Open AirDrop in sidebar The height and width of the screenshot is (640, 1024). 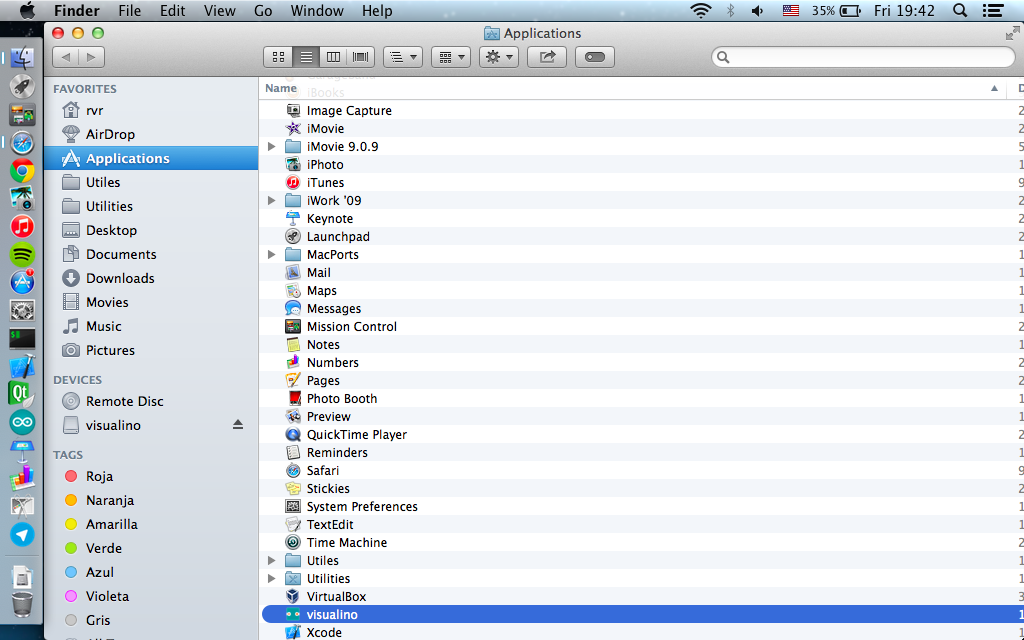click(x=151, y=134)
